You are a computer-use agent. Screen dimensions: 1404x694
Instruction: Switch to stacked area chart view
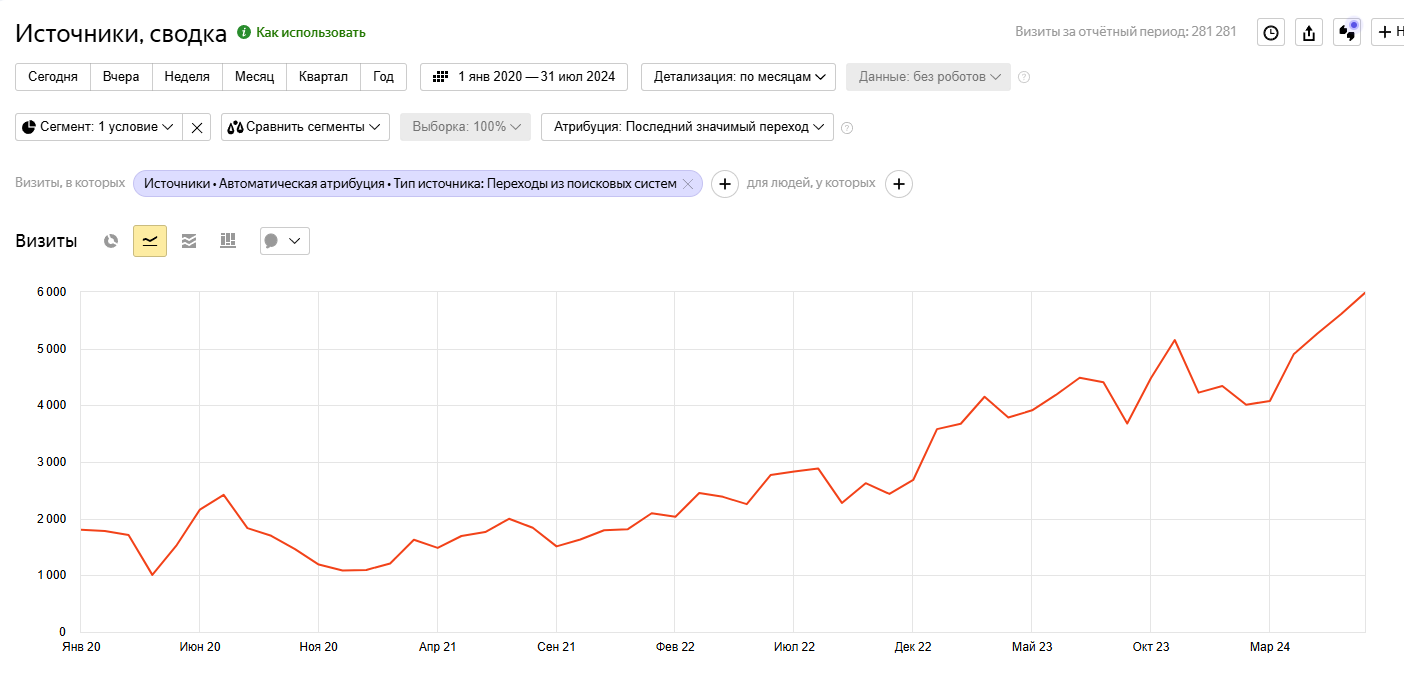[189, 241]
